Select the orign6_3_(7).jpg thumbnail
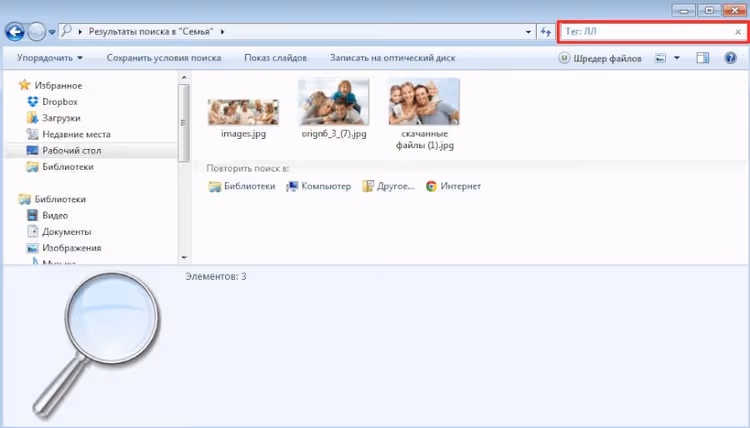 [334, 102]
